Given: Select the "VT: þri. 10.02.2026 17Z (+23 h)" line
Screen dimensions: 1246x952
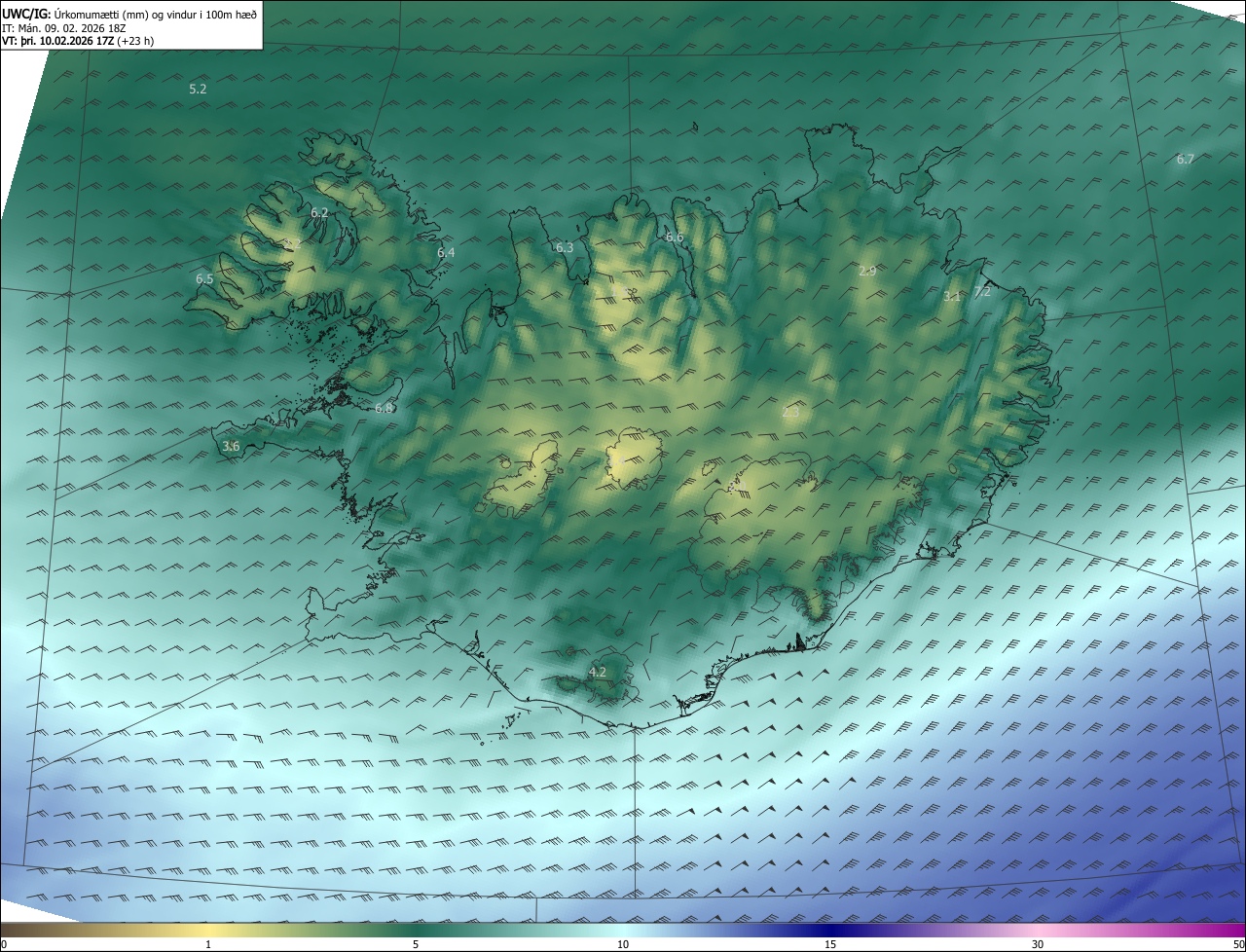Looking at the screenshot, I should 78,41.
